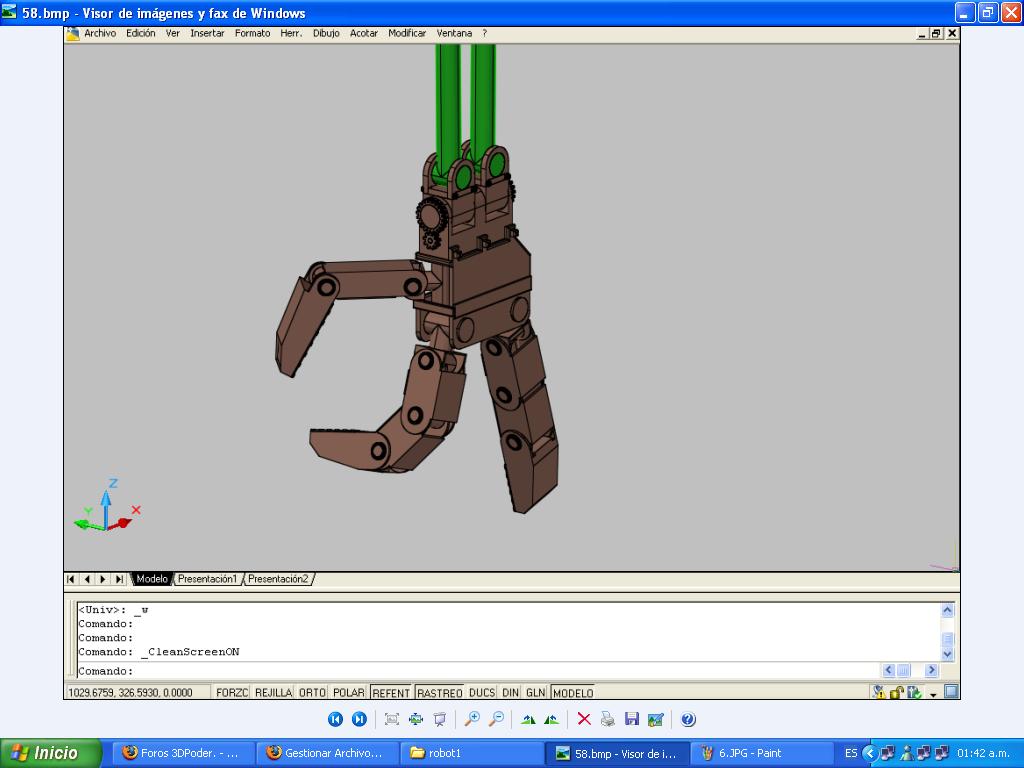Open the status bar menu arrow
Screen dimensions: 1024x768
[x=933, y=694]
